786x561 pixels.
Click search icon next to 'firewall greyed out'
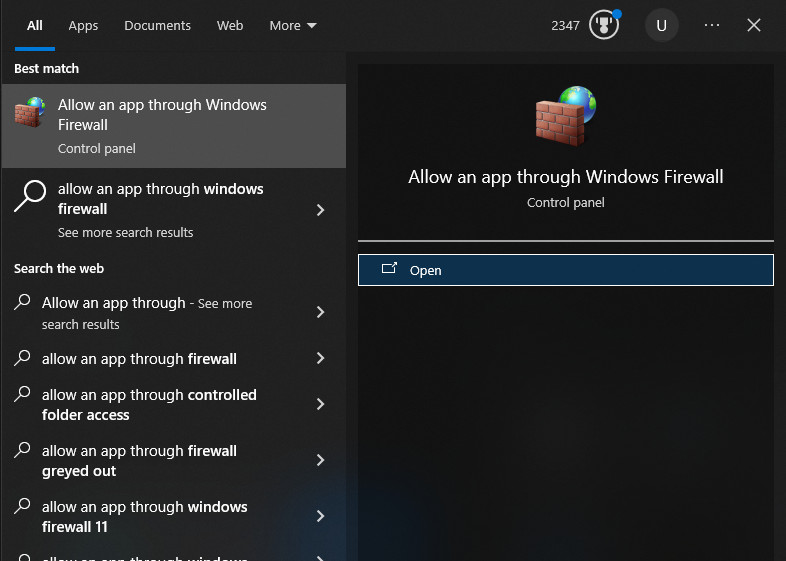(x=23, y=451)
